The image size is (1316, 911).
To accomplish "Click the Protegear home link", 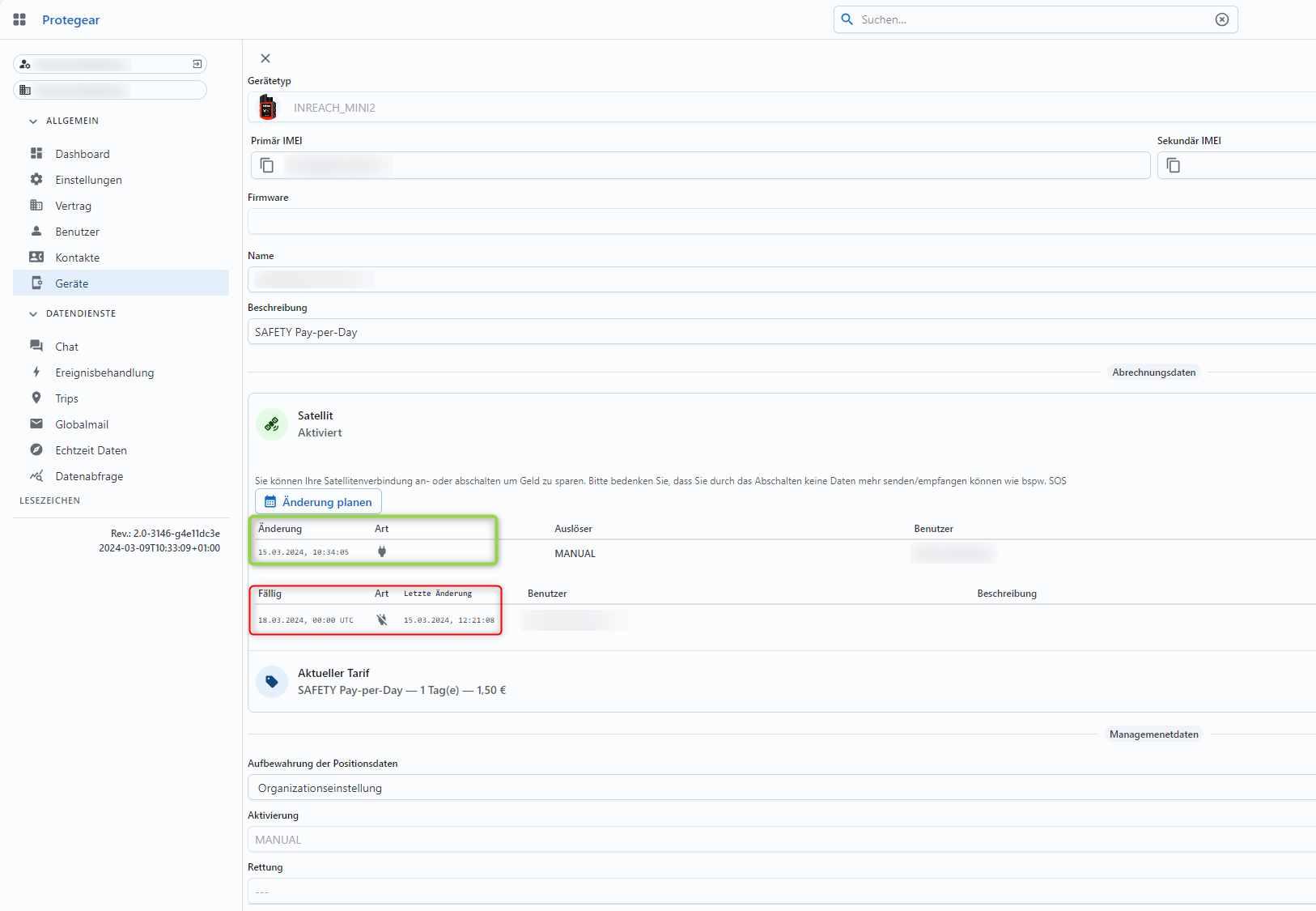I will [x=70, y=19].
